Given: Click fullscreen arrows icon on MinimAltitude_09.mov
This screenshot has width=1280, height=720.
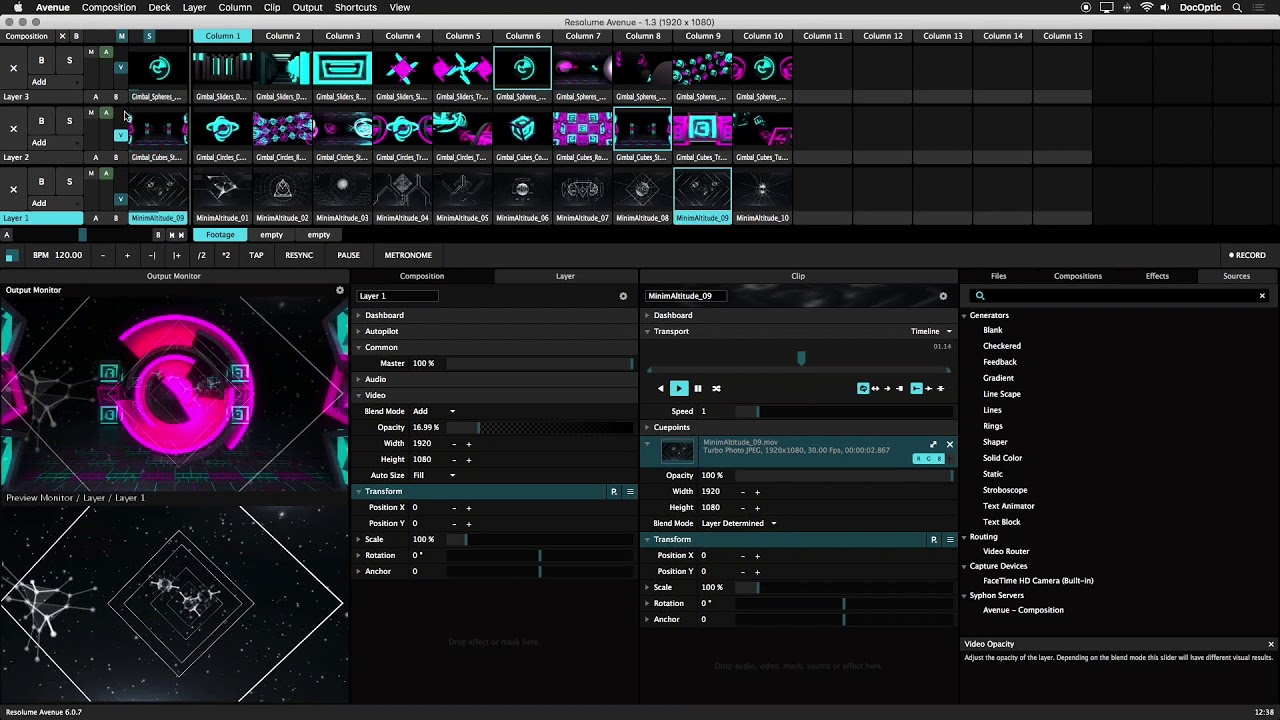Looking at the screenshot, I should pyautogui.click(x=933, y=445).
